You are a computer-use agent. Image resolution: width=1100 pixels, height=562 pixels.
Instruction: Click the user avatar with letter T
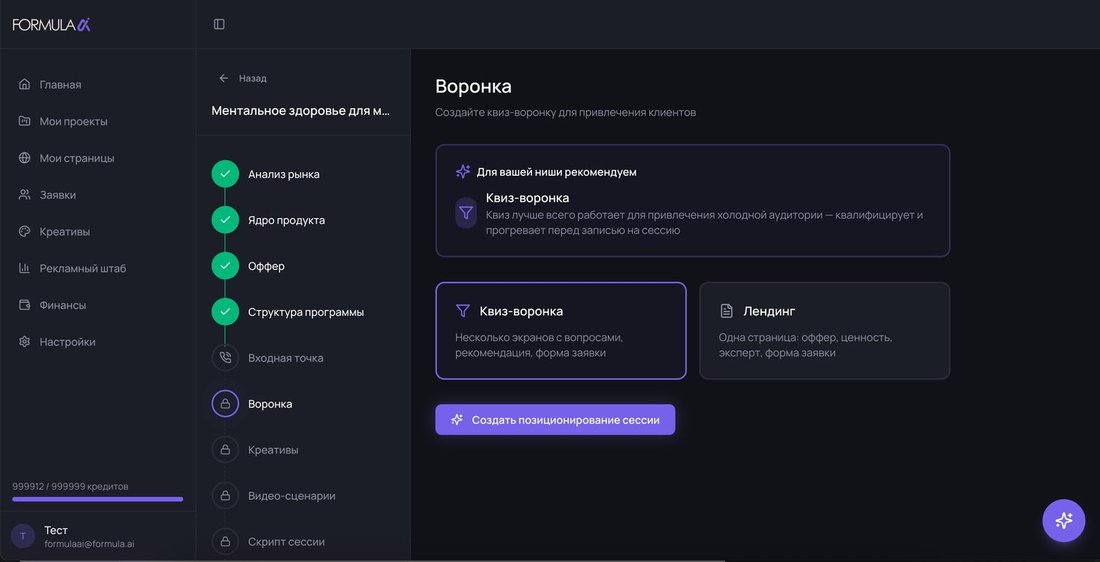(x=23, y=536)
